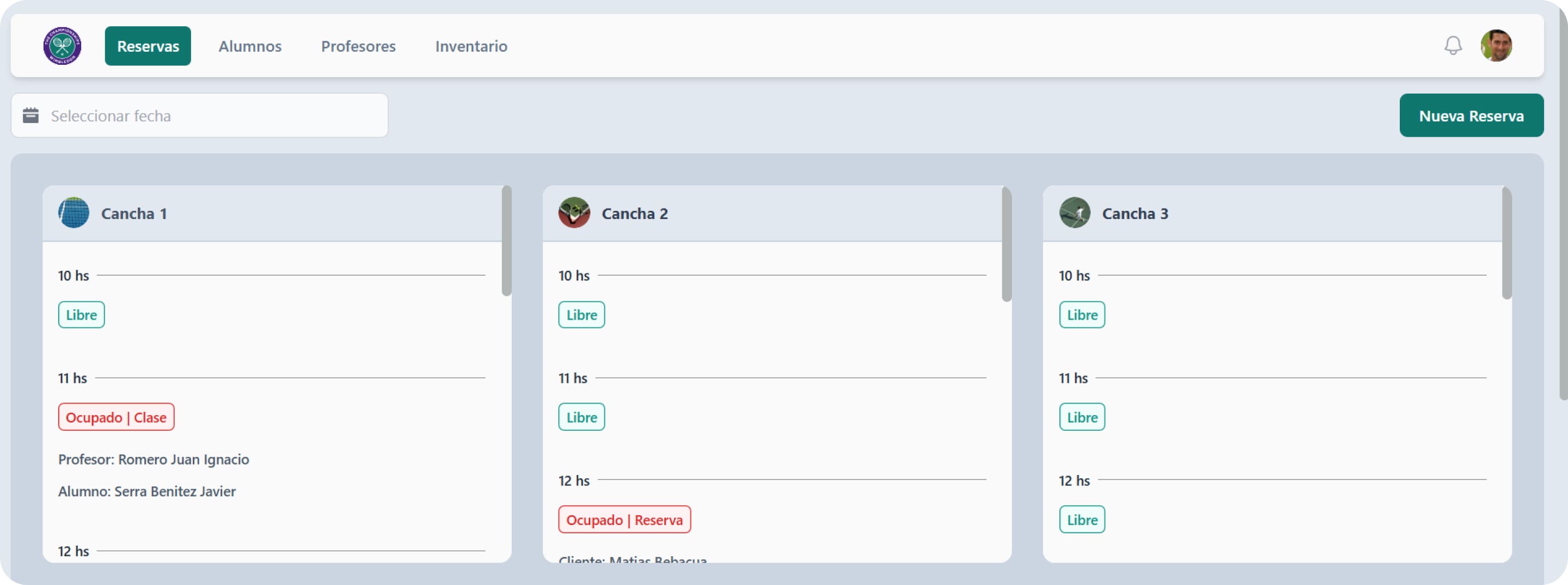This screenshot has height=585, width=1568.
Task: Click the Cancha 2 court thumbnail
Action: 574,213
